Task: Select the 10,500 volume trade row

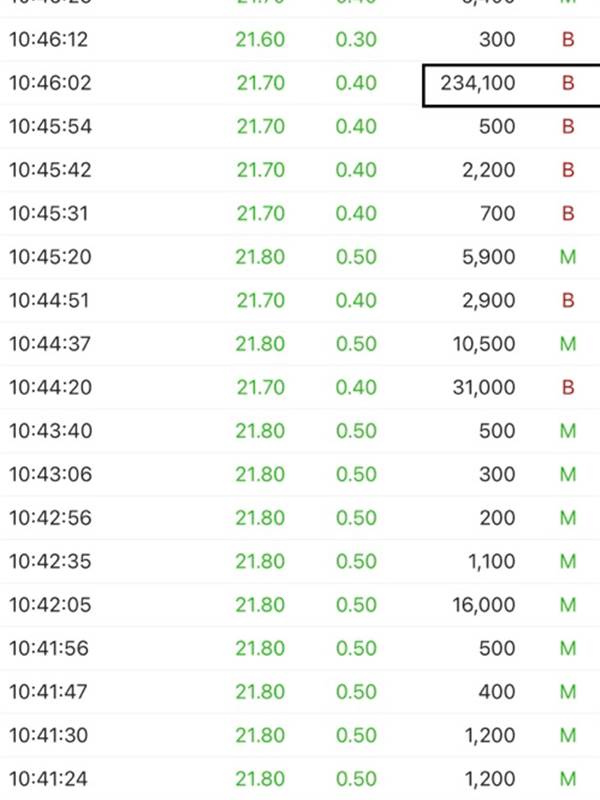Action: [x=300, y=344]
